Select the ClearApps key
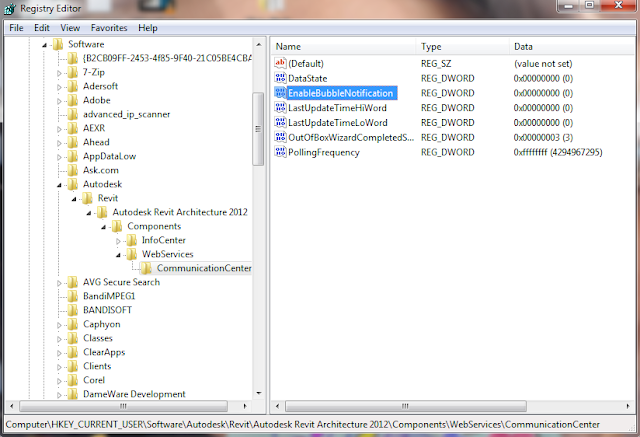 [104, 352]
